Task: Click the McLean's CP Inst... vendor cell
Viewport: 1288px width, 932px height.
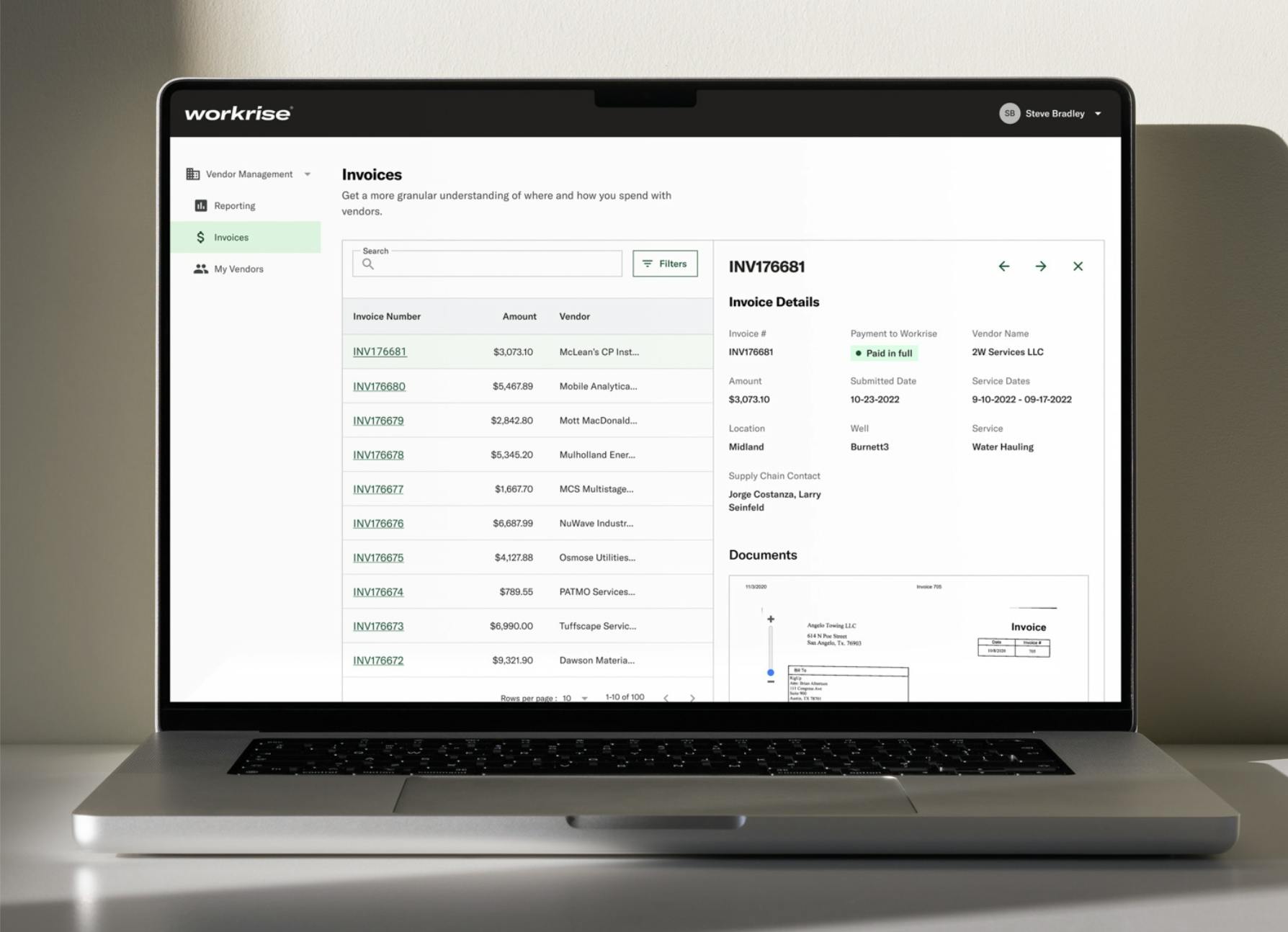Action: coord(599,352)
